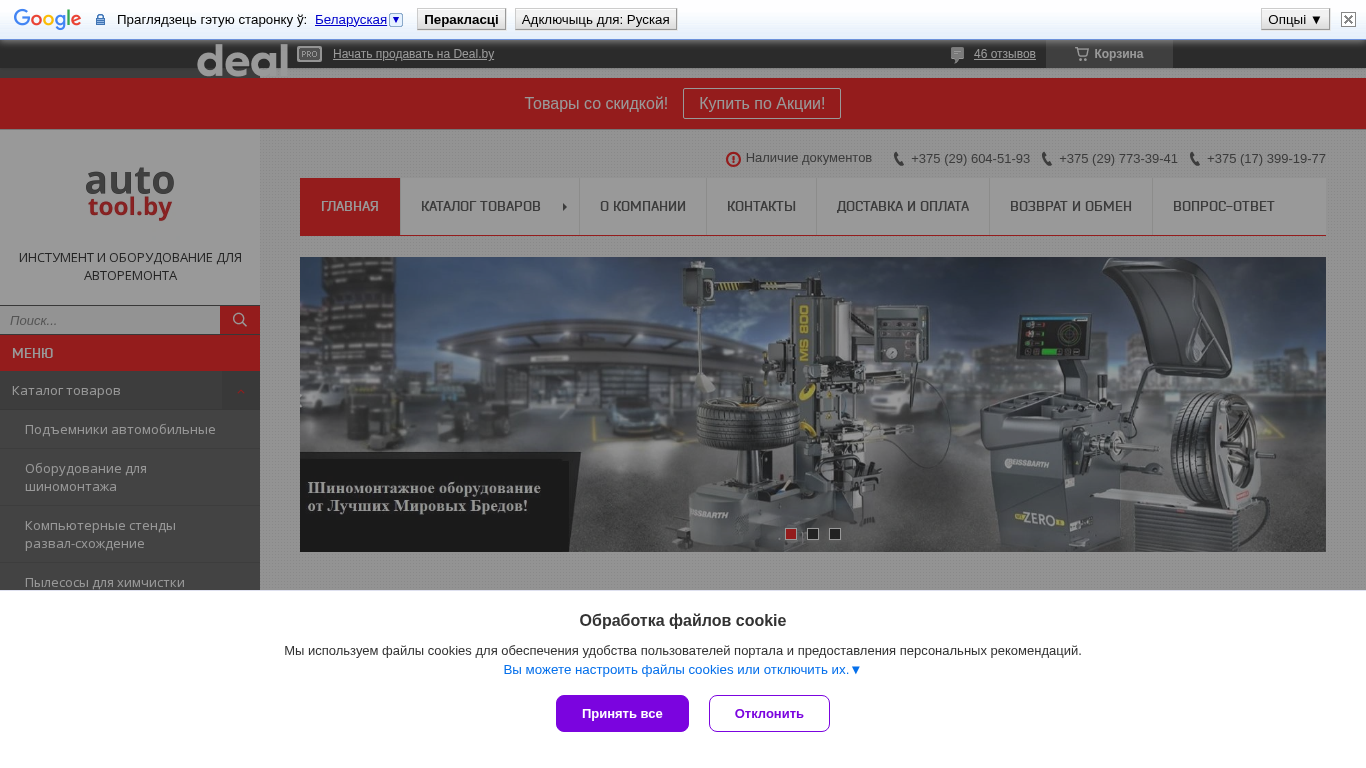1366x768 pixels.
Task: Click phone icon beside +375 (29) 604-51-93
Action: pyautogui.click(x=899, y=159)
